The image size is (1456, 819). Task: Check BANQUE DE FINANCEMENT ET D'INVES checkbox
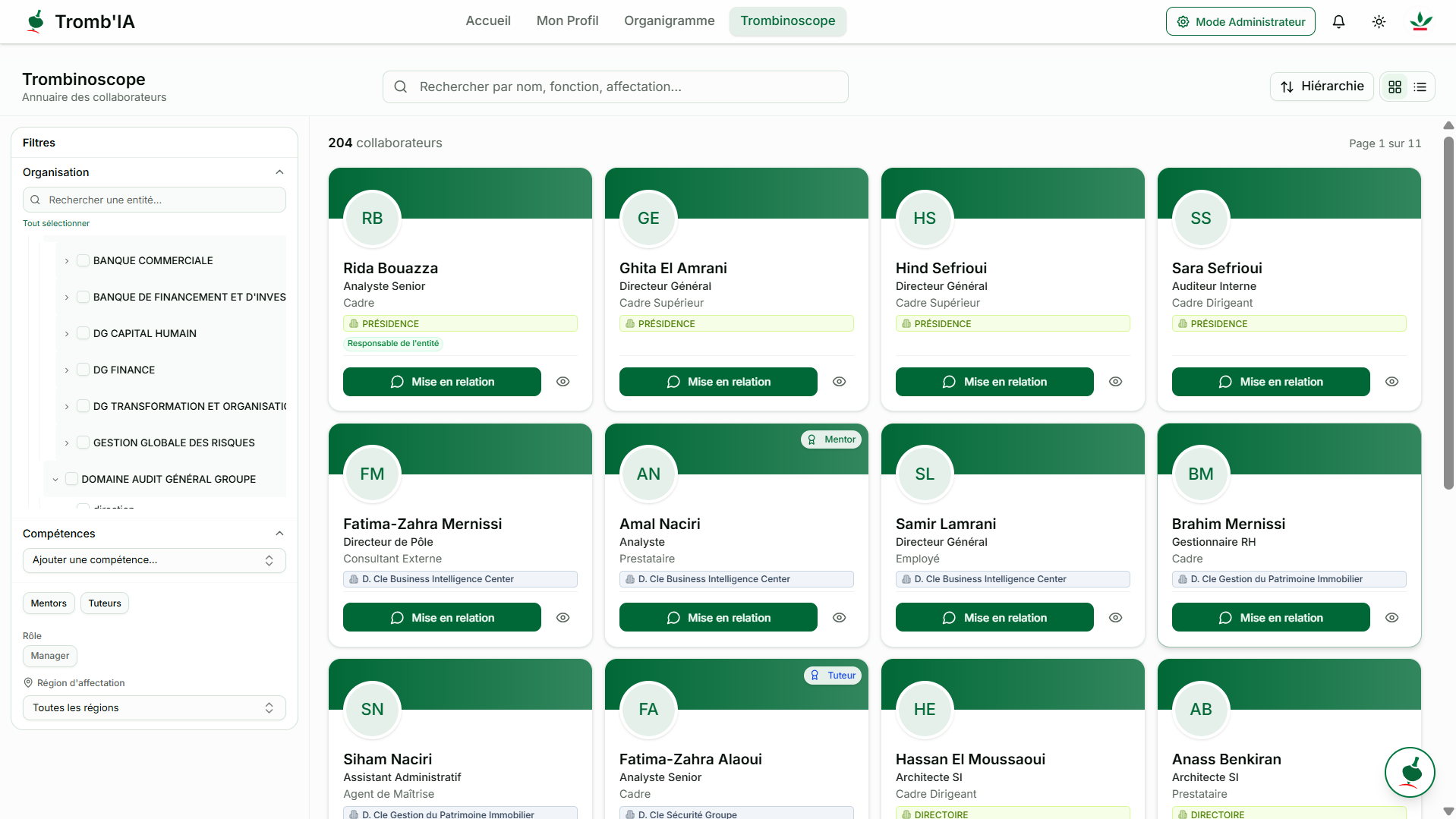tap(84, 298)
